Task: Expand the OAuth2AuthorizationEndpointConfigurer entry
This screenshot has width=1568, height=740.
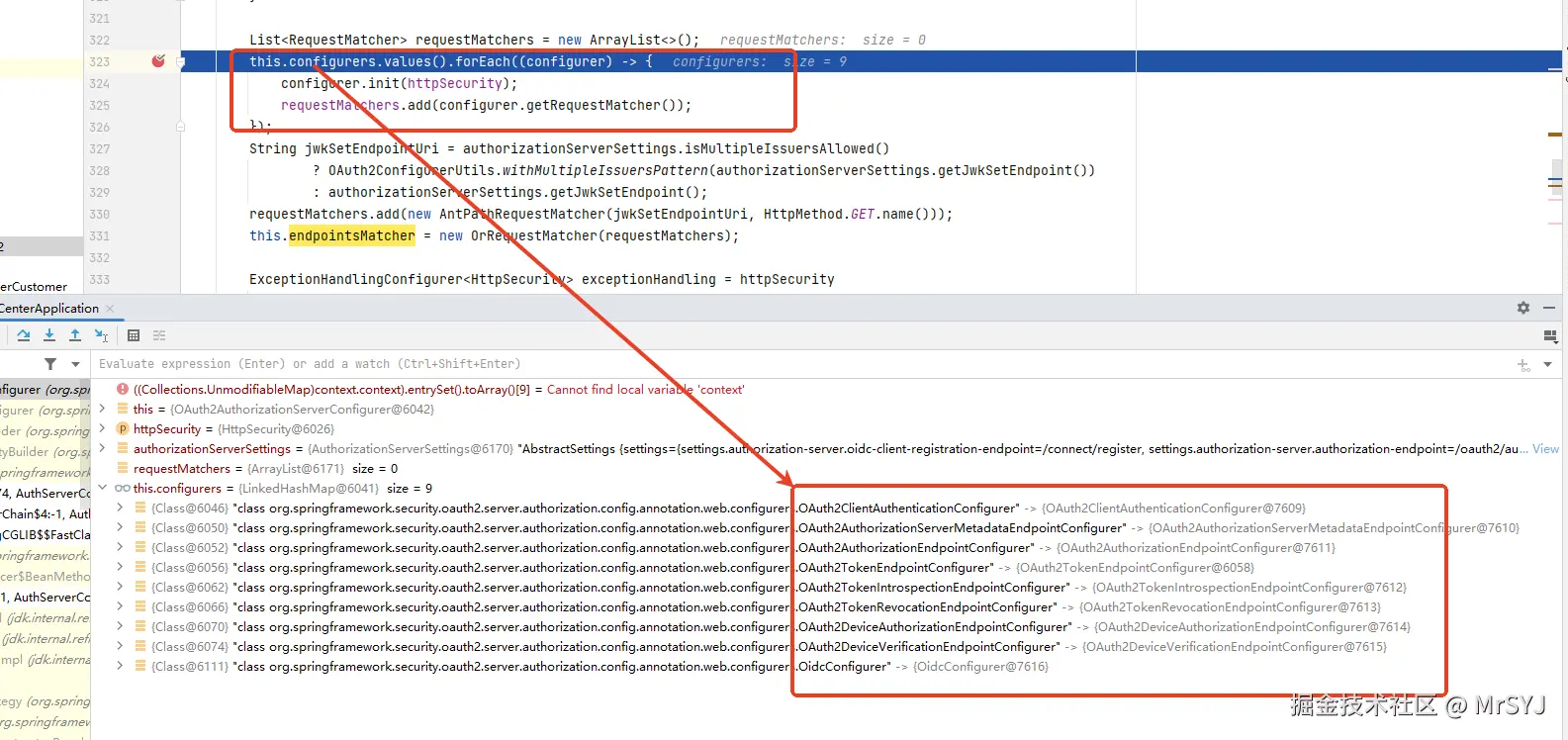Action: click(120, 547)
